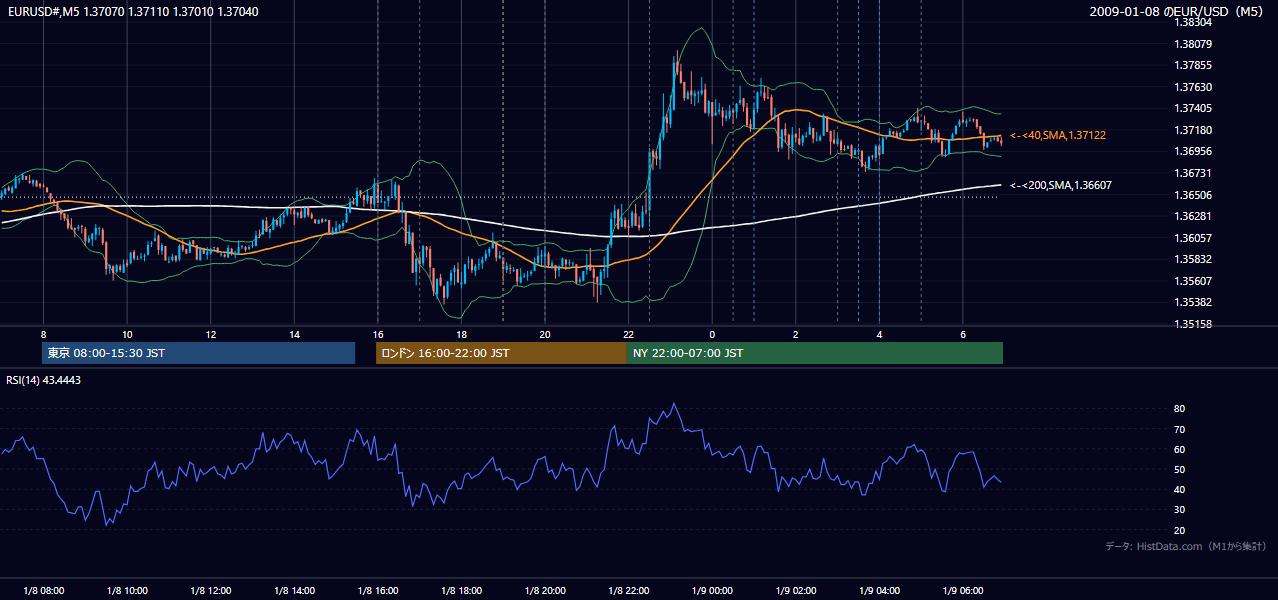
Task: Click hour label 22 under the price chart
Action: pos(628,334)
